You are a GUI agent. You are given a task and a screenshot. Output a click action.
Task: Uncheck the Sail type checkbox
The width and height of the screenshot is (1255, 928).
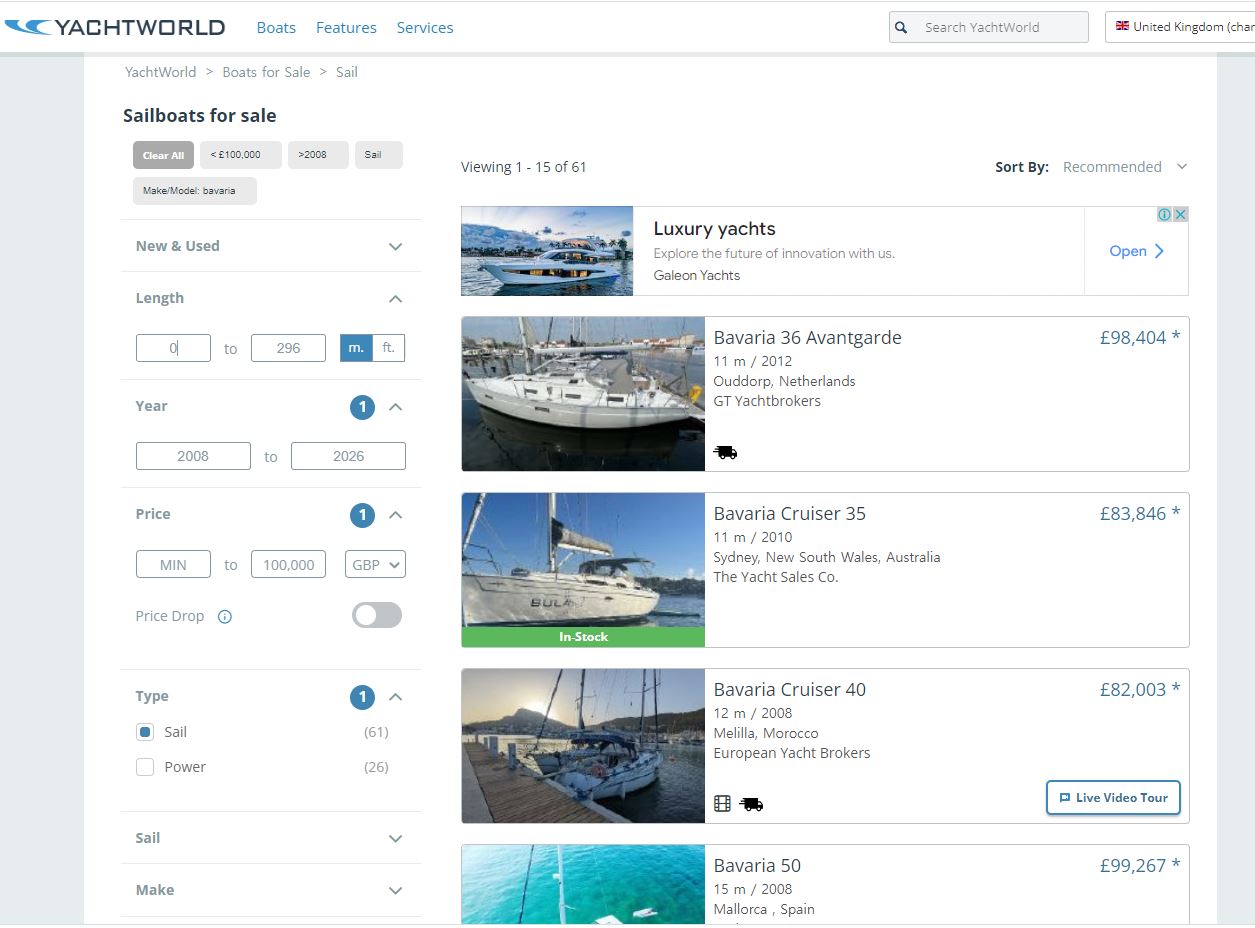coord(145,732)
